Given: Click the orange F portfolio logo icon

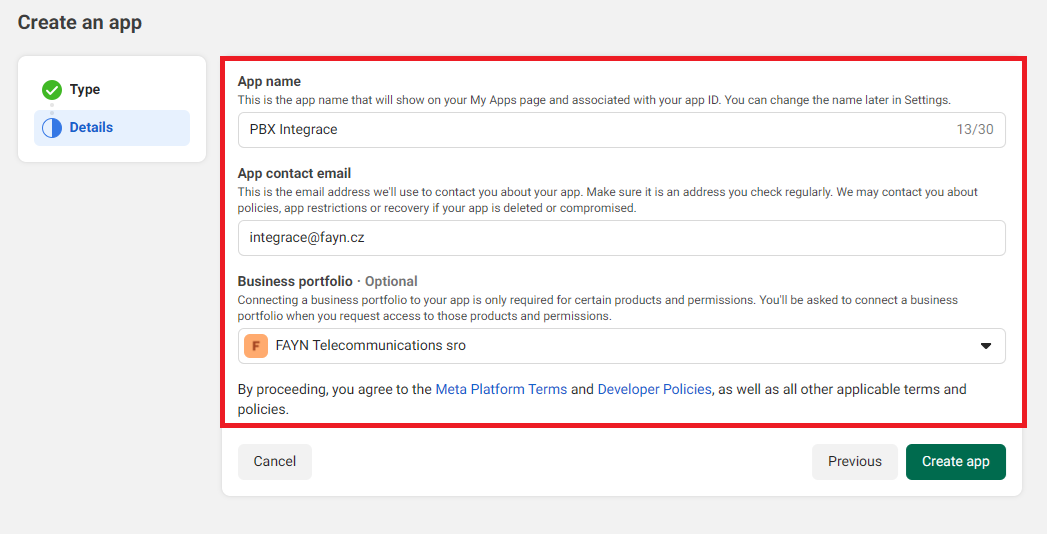Looking at the screenshot, I should [256, 346].
